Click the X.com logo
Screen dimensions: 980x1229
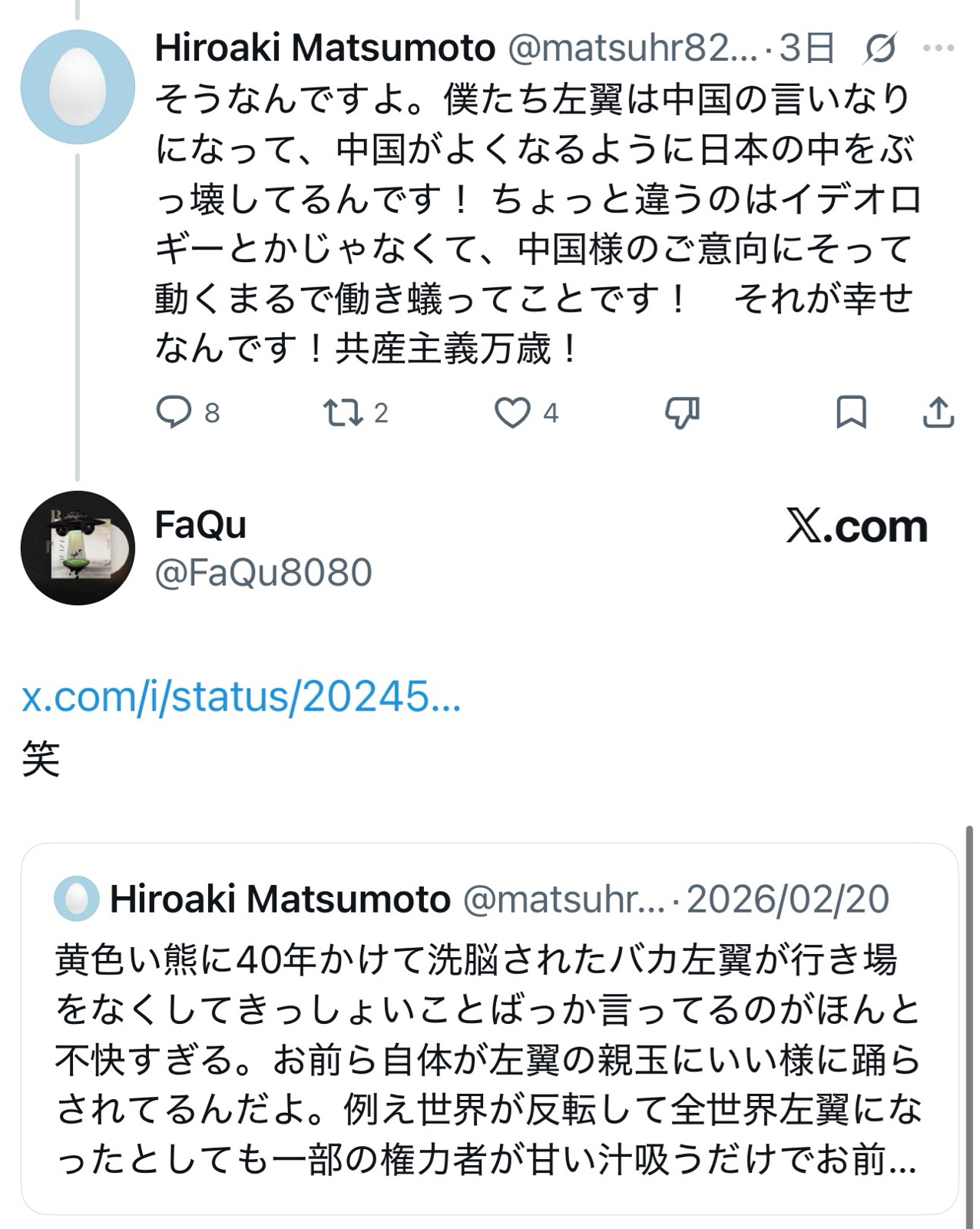[x=857, y=527]
